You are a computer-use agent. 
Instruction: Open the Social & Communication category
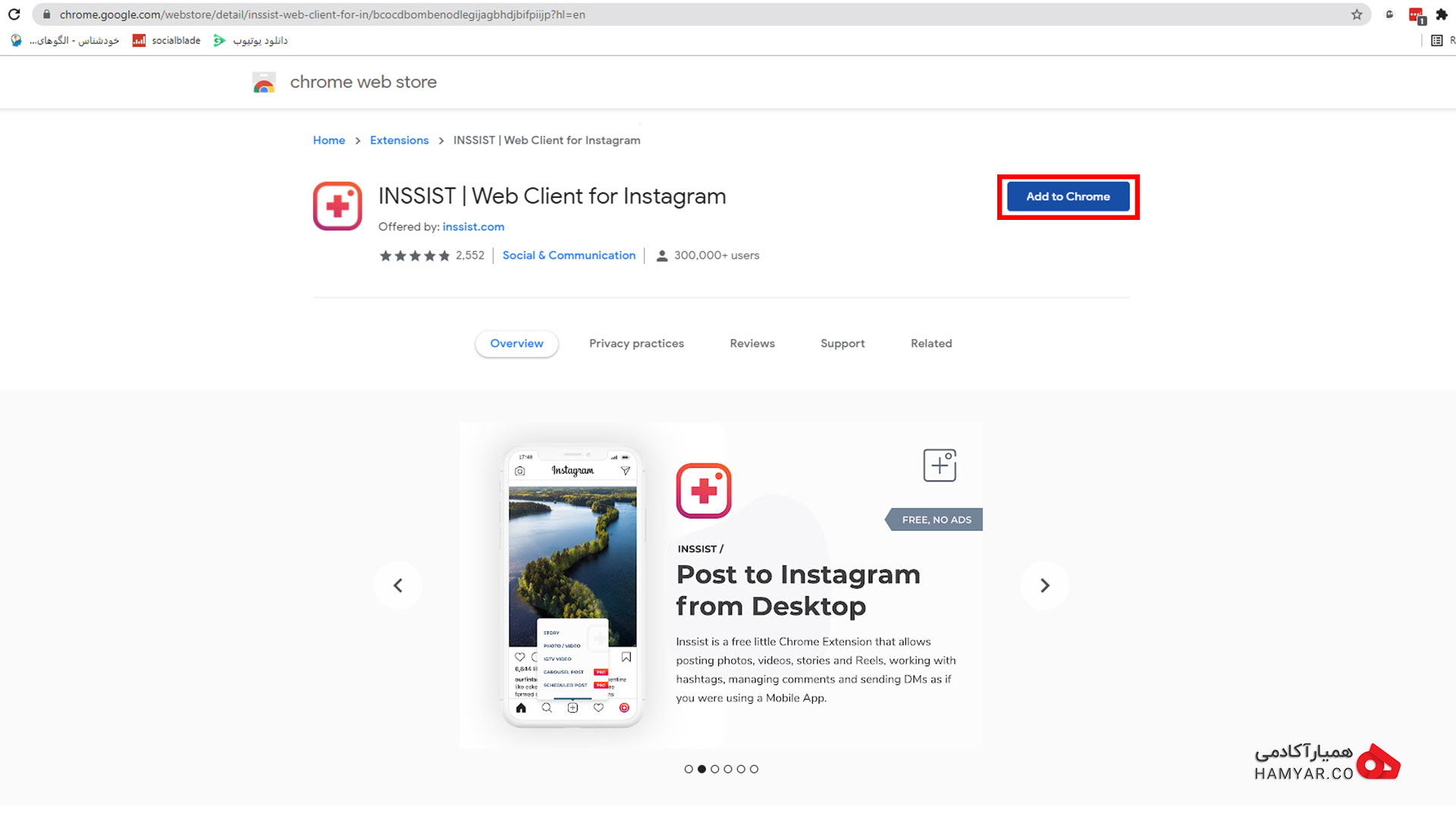coord(569,256)
